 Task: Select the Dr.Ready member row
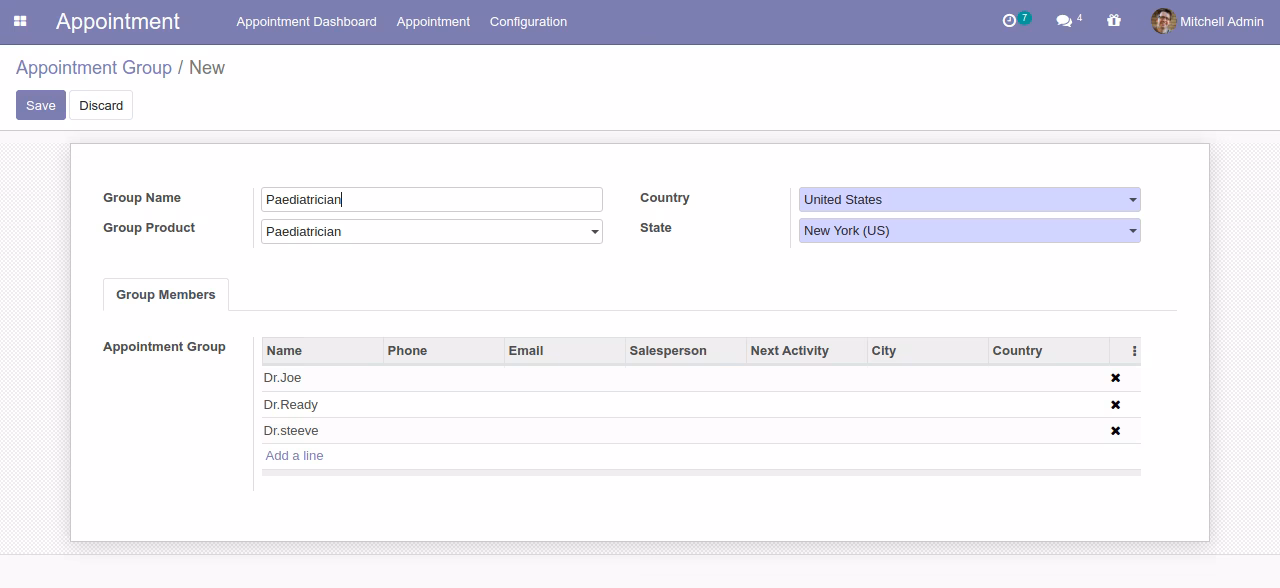point(701,405)
